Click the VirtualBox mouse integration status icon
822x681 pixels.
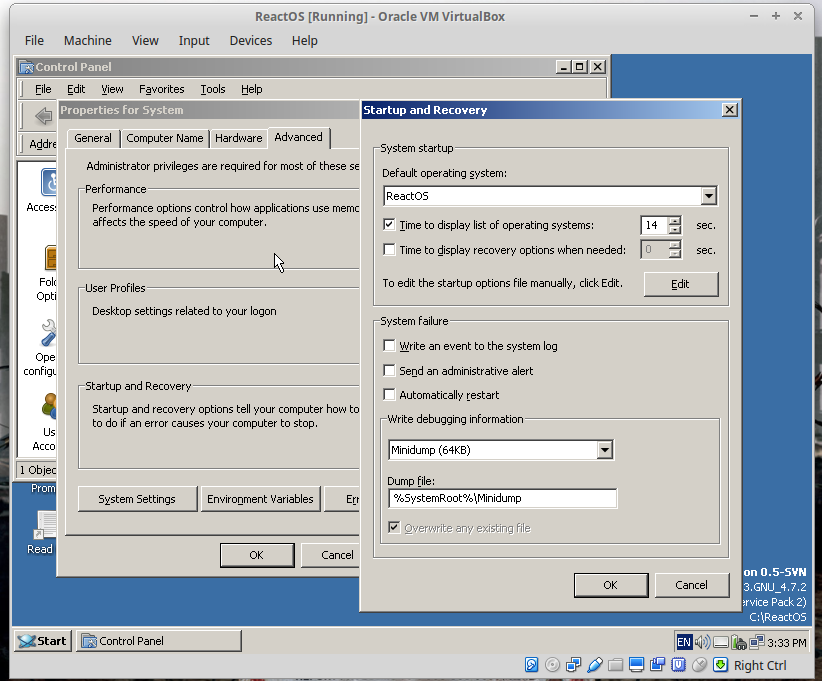[699, 665]
